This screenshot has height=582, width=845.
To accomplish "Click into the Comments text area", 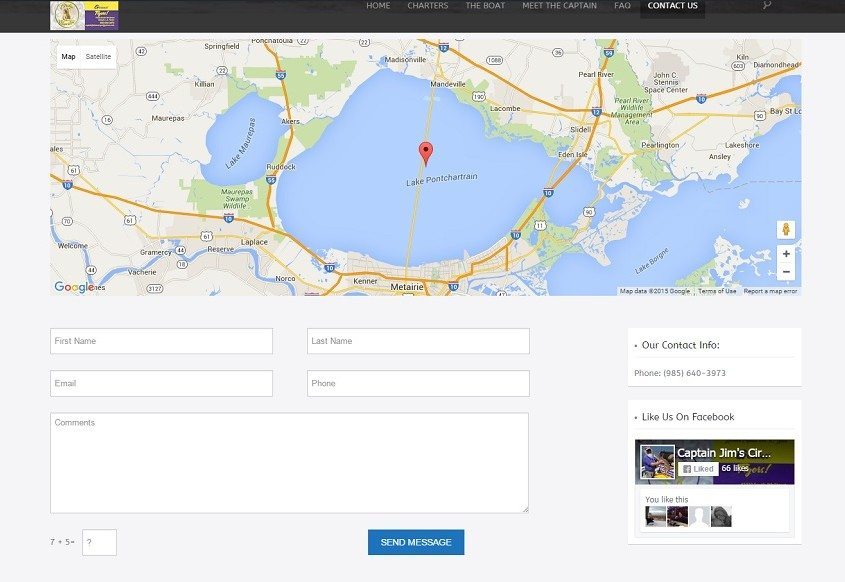I will [289, 463].
